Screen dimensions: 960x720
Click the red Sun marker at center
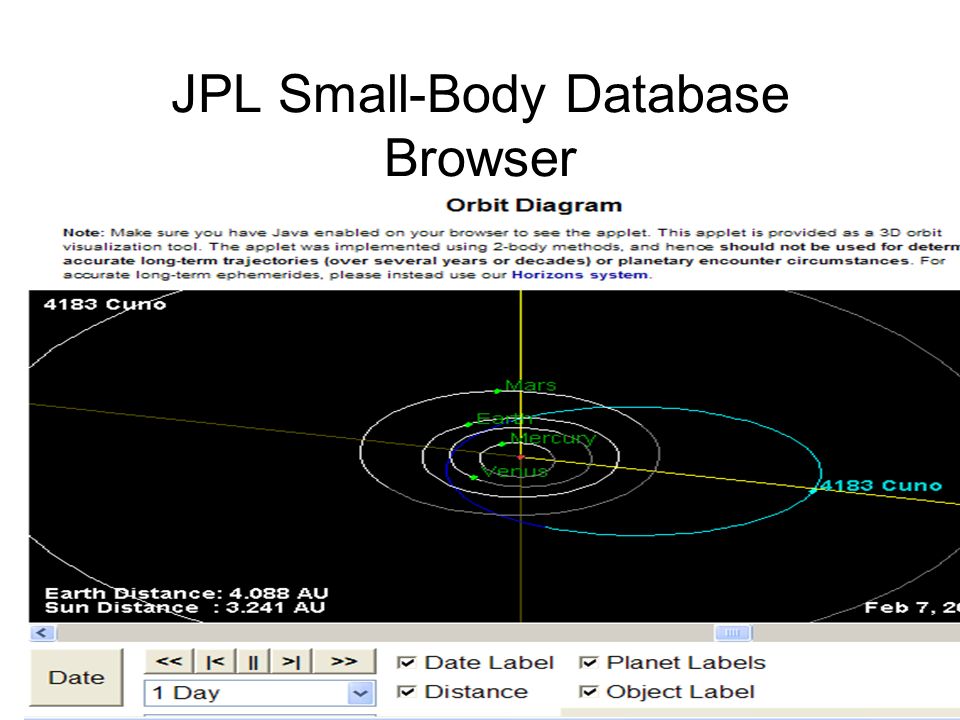coord(520,457)
